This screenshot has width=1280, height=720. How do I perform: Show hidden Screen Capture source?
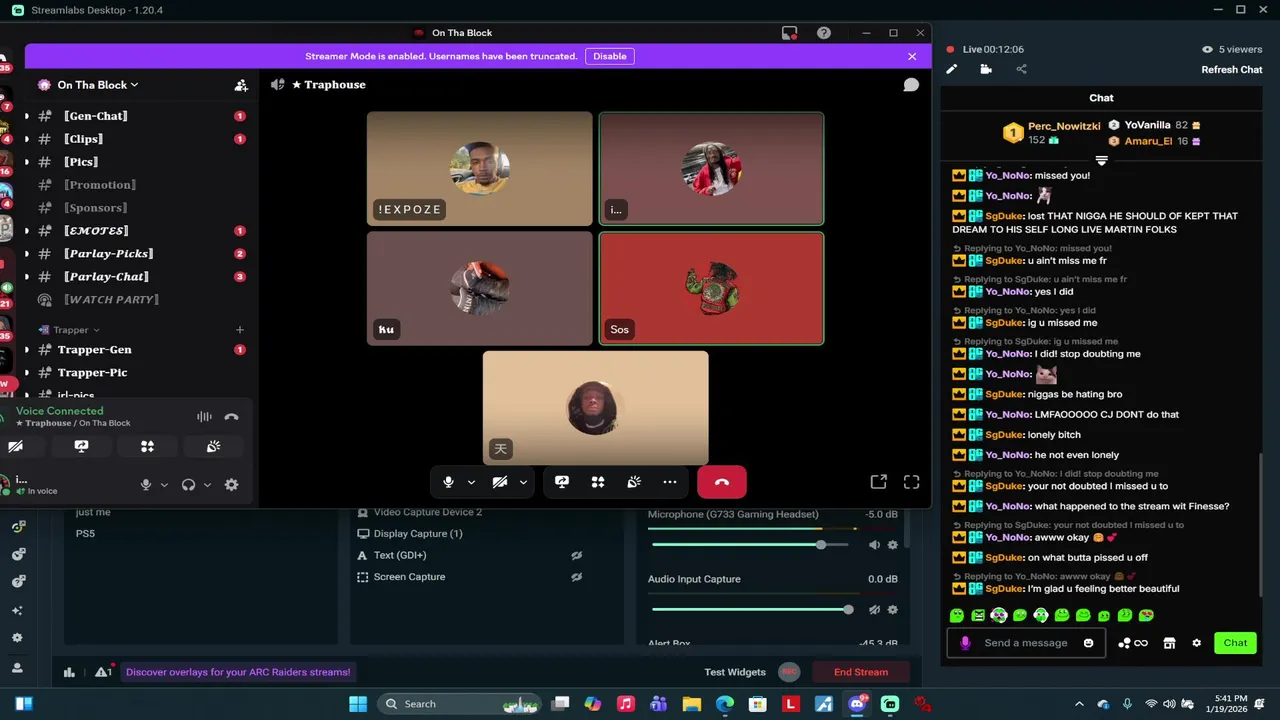(x=577, y=577)
